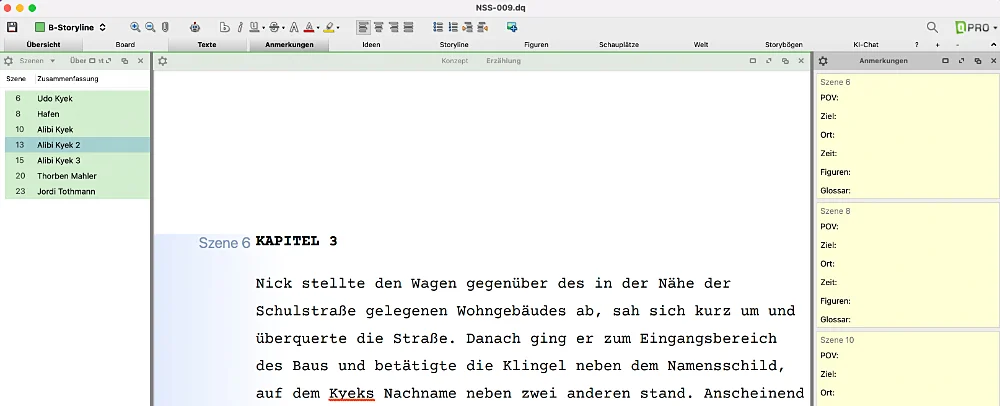
Task: Click the paperclip attachment icon
Action: tap(165, 27)
